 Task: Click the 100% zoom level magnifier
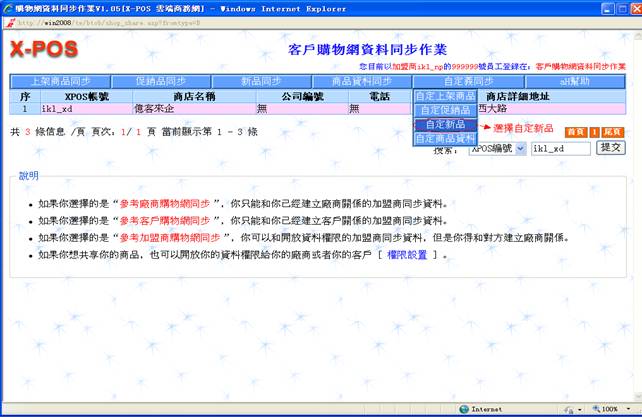coord(595,409)
